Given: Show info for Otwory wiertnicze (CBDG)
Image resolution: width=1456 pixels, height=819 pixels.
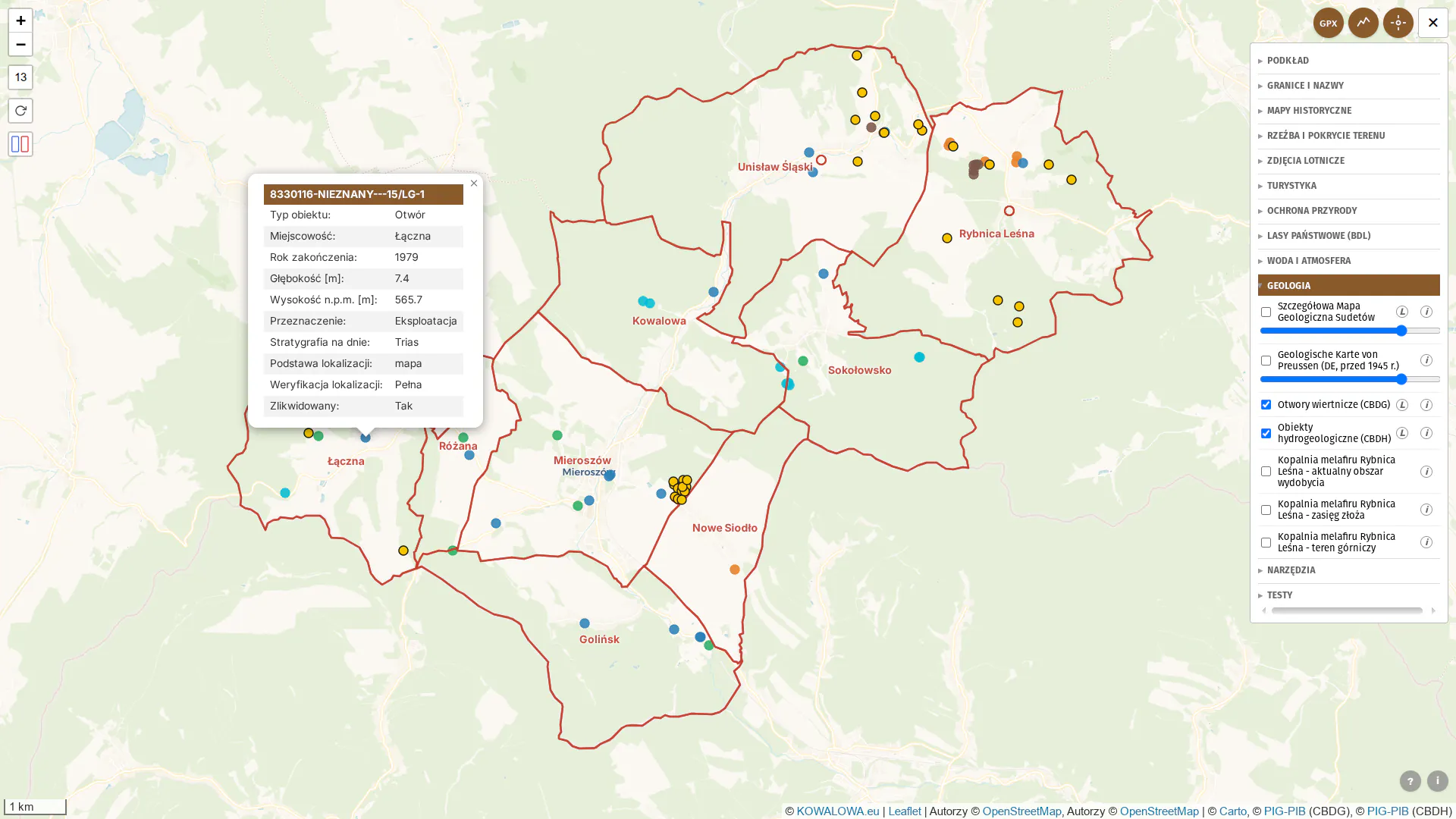Looking at the screenshot, I should (x=1426, y=405).
